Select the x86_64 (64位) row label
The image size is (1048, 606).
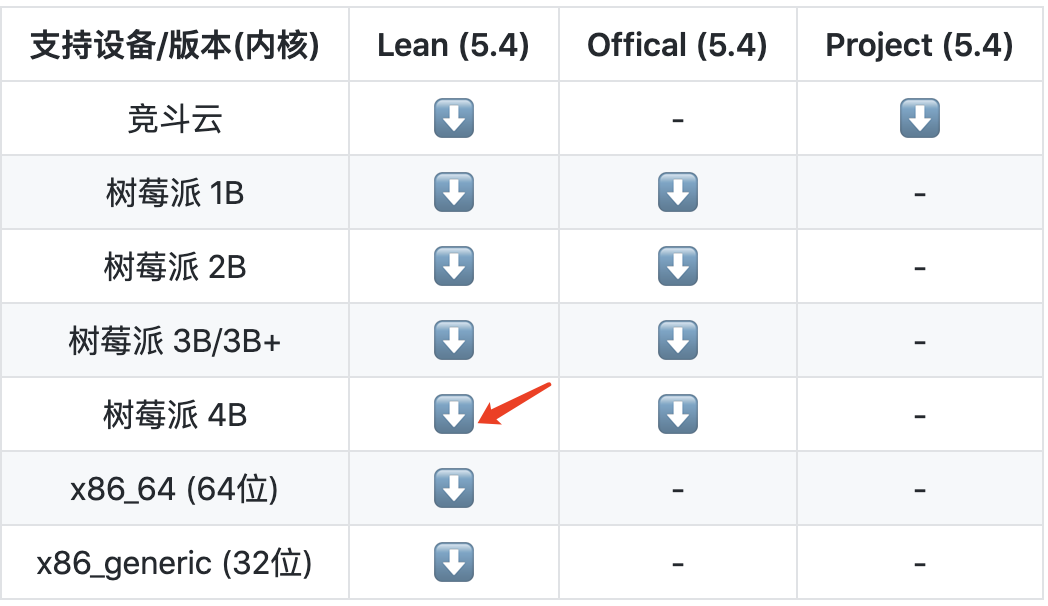[x=175, y=489]
